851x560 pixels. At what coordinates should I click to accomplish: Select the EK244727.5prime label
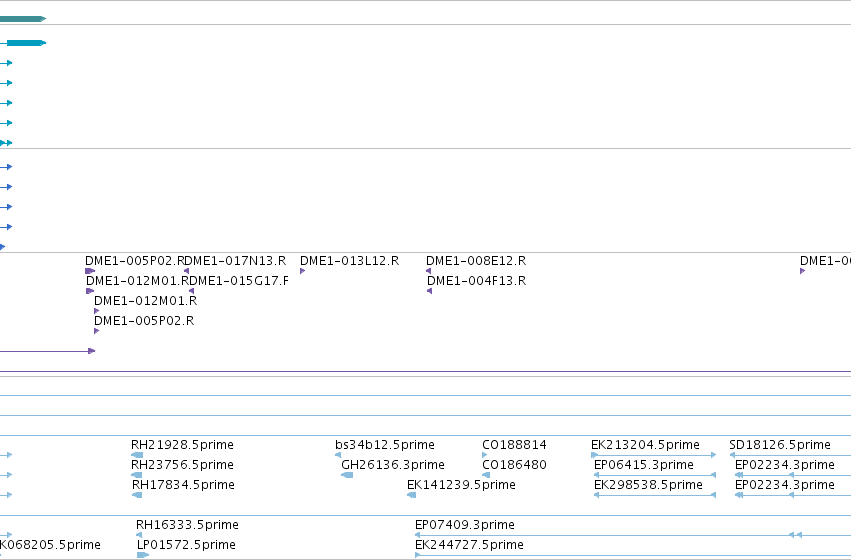click(x=469, y=545)
